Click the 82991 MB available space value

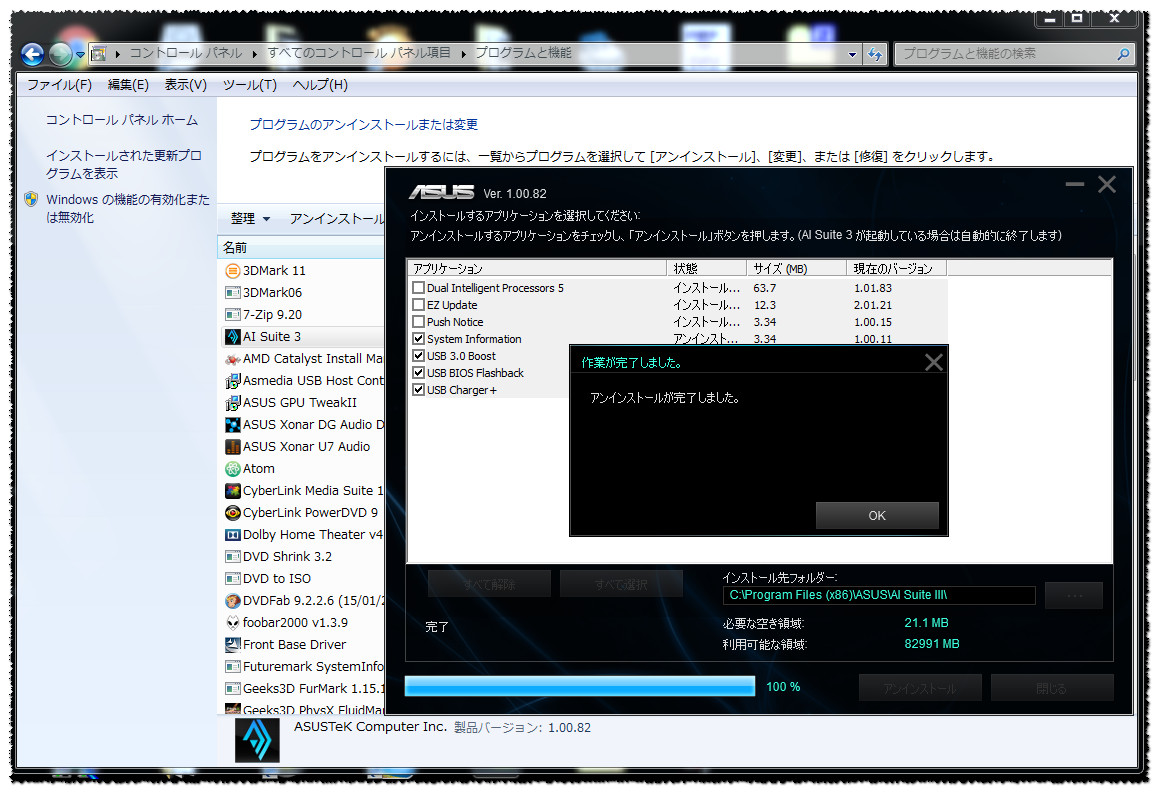pyautogui.click(x=931, y=644)
